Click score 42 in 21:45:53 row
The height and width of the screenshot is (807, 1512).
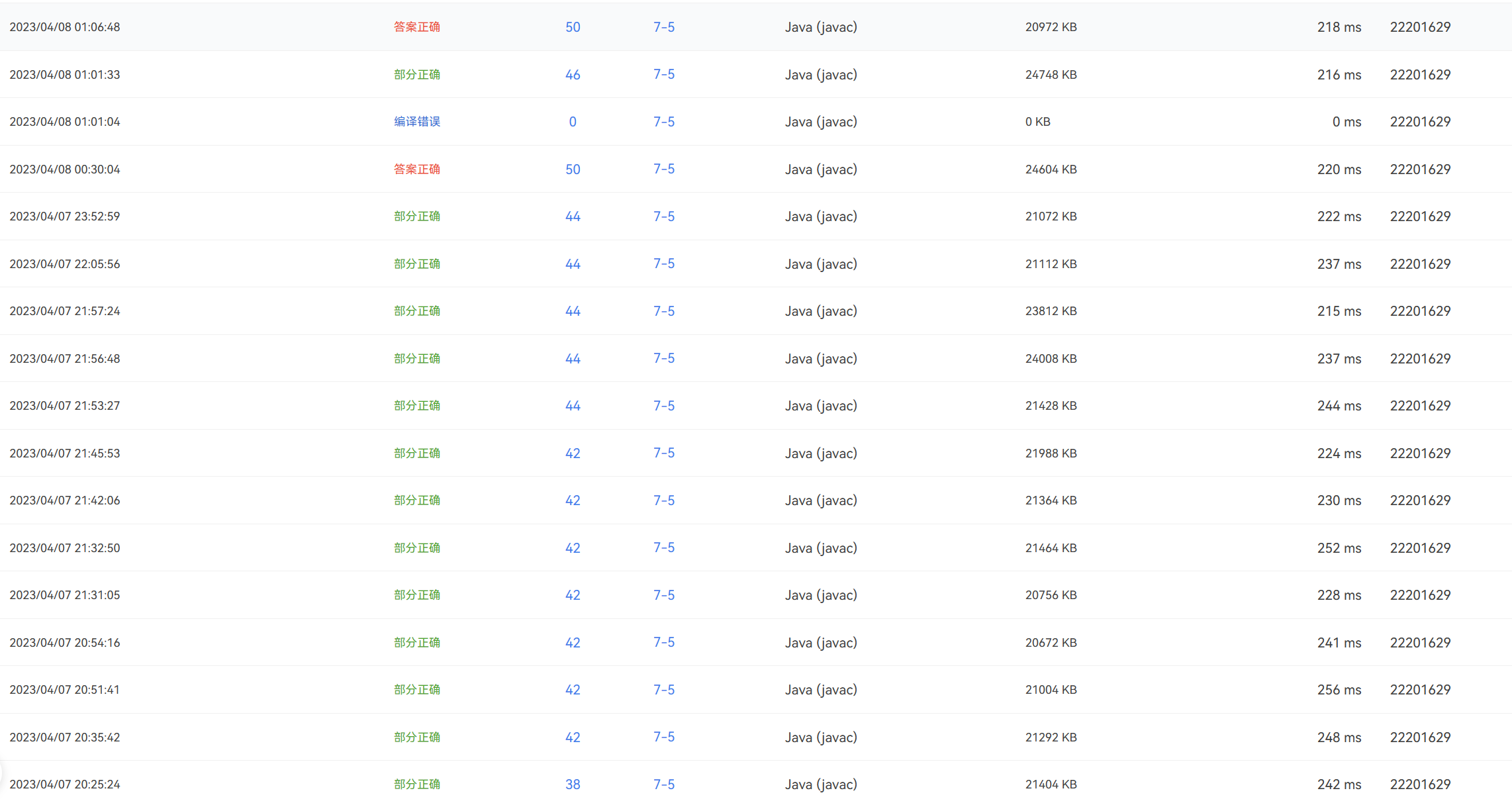[573, 453]
